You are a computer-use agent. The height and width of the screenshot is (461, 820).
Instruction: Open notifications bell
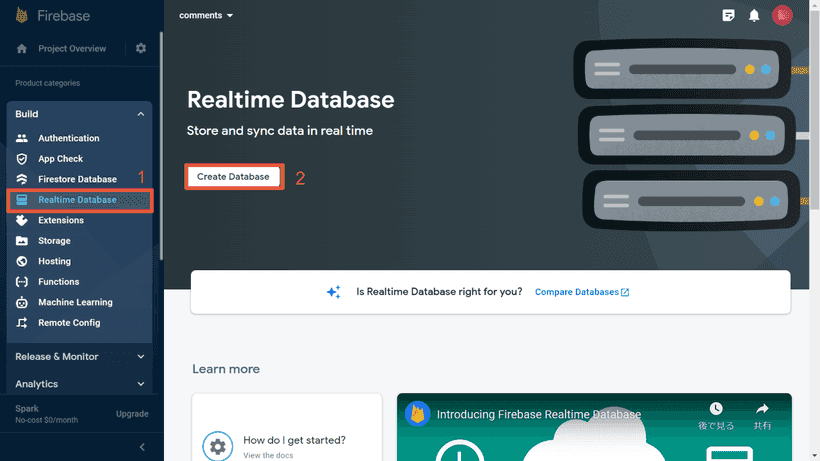point(754,15)
